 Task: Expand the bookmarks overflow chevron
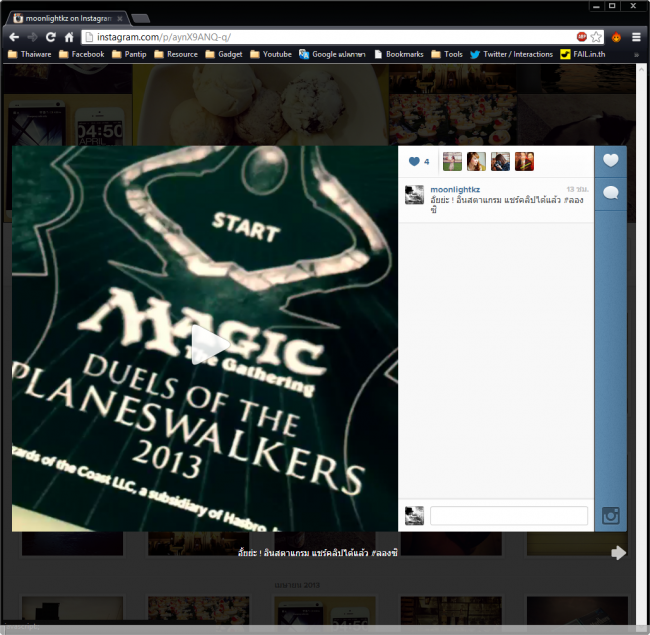636,55
